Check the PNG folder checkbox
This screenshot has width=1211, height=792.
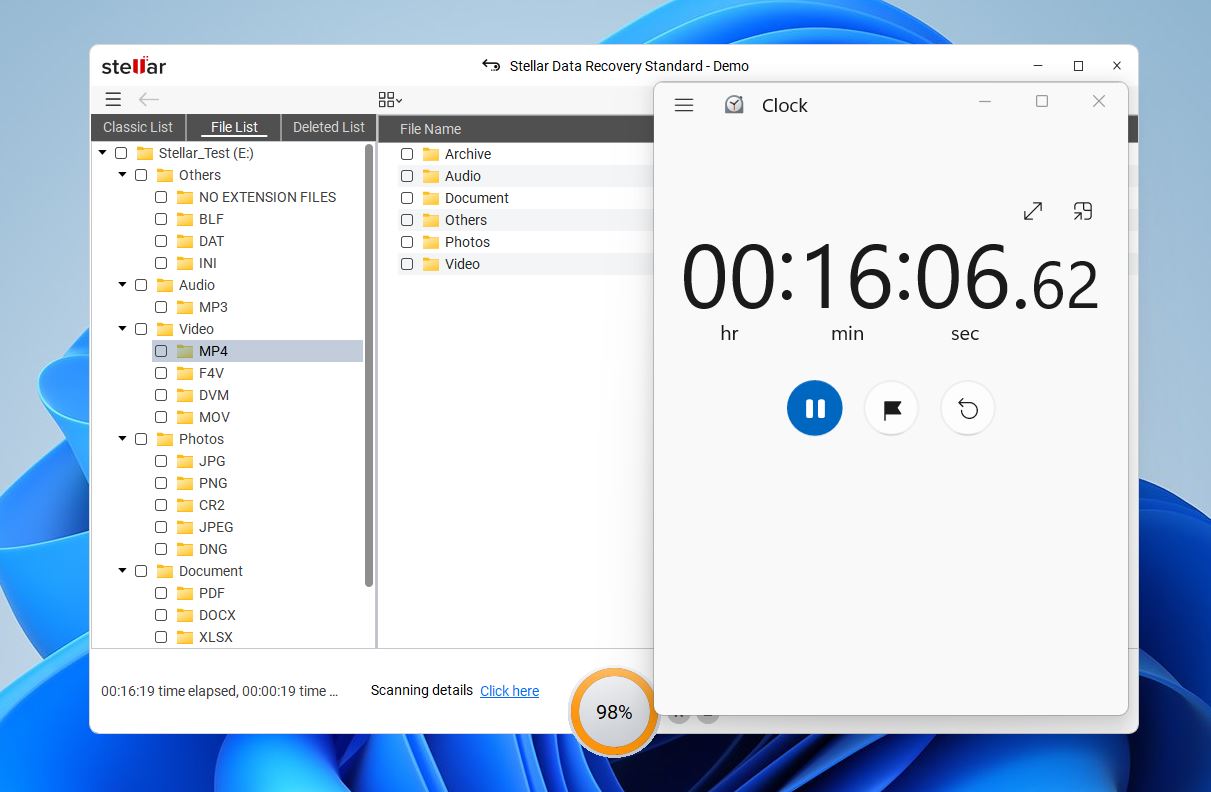161,483
